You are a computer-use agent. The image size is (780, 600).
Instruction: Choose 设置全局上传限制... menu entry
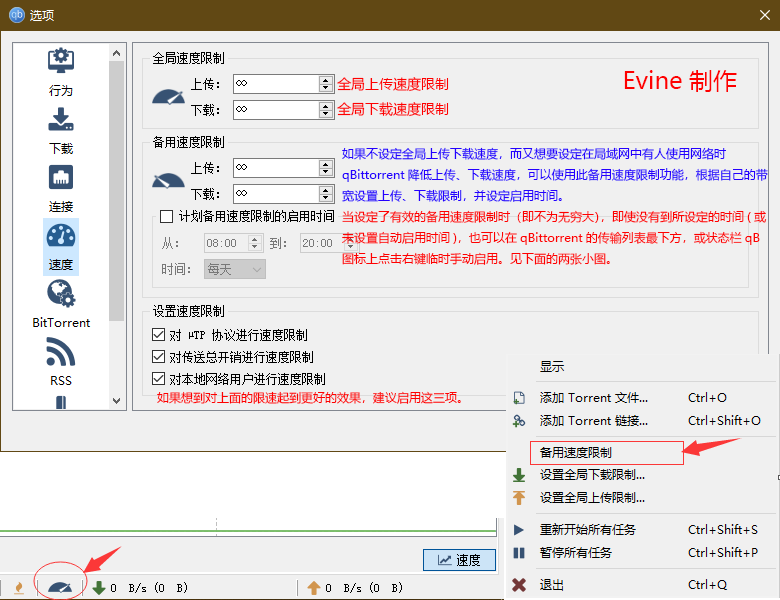point(592,498)
